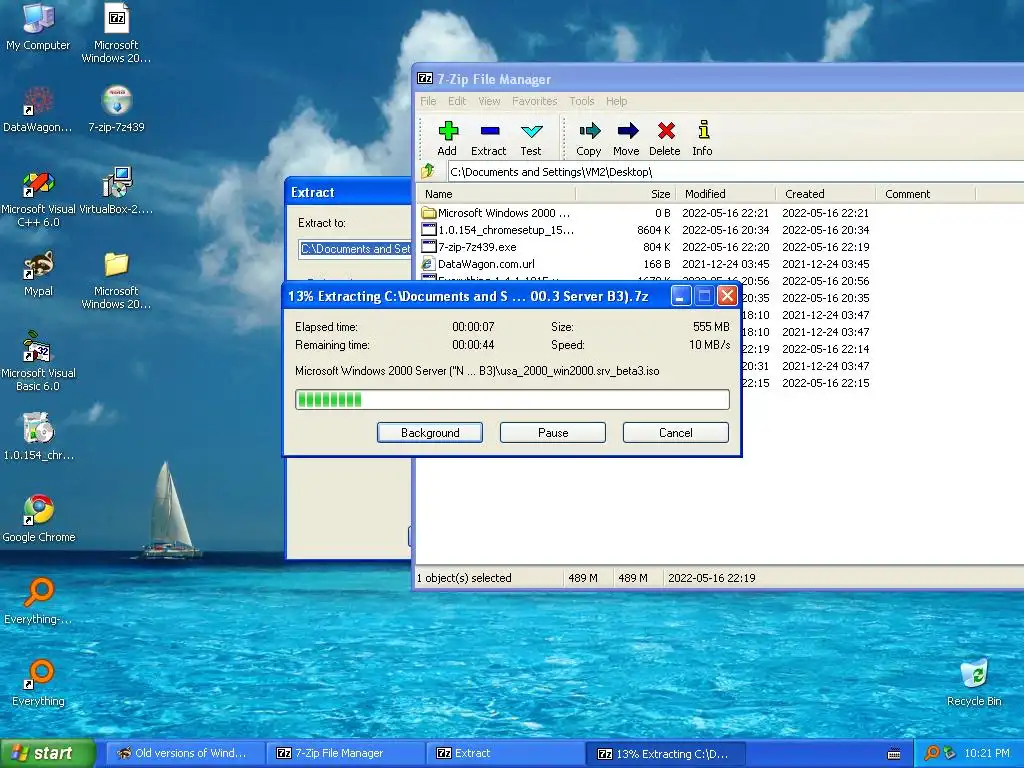The width and height of the screenshot is (1024, 768).
Task: Select Microsoft Visual C++ 6.0 desktop icon
Action: pyautogui.click(x=38, y=198)
